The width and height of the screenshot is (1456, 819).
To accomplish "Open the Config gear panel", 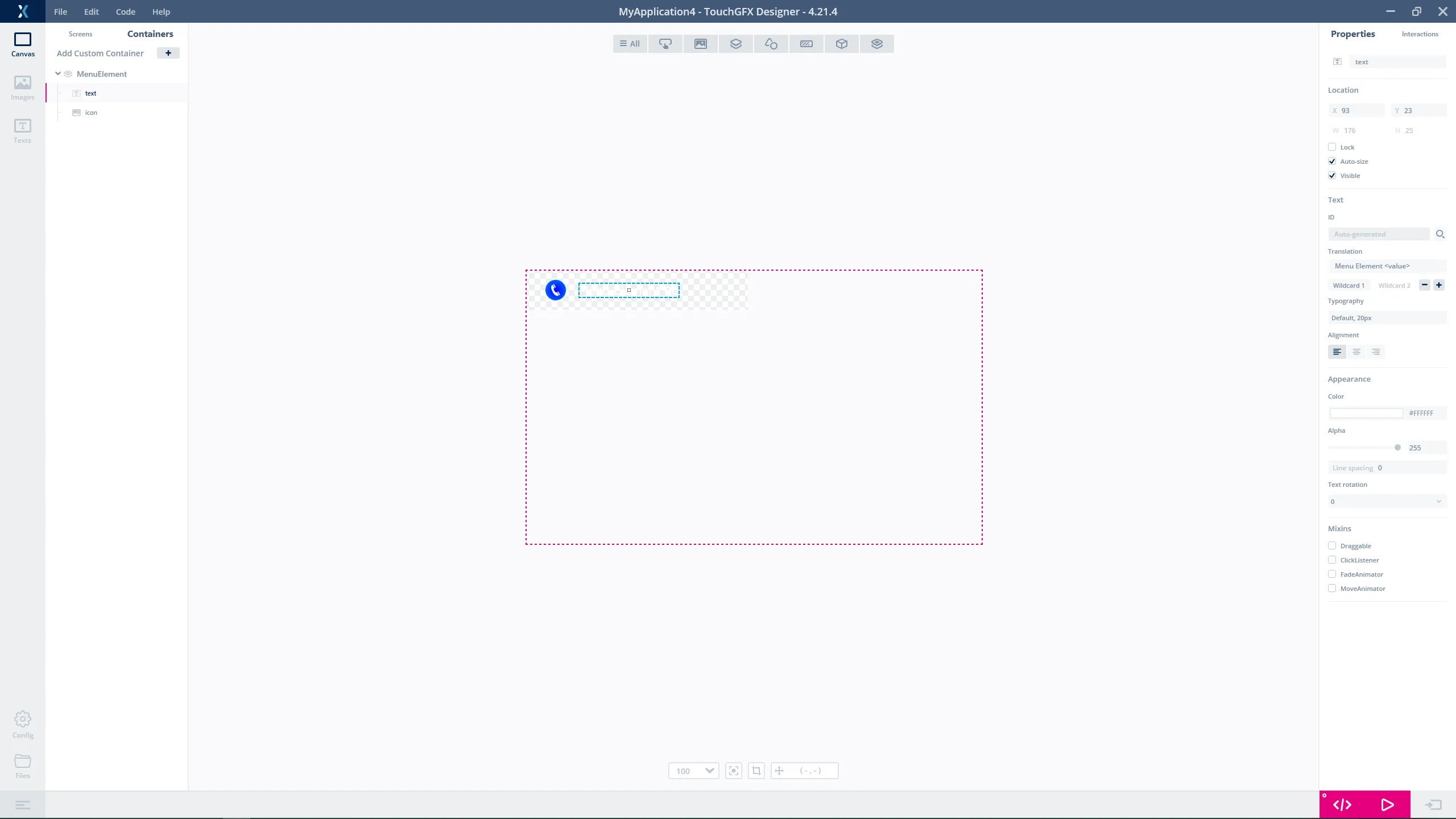I will [23, 724].
